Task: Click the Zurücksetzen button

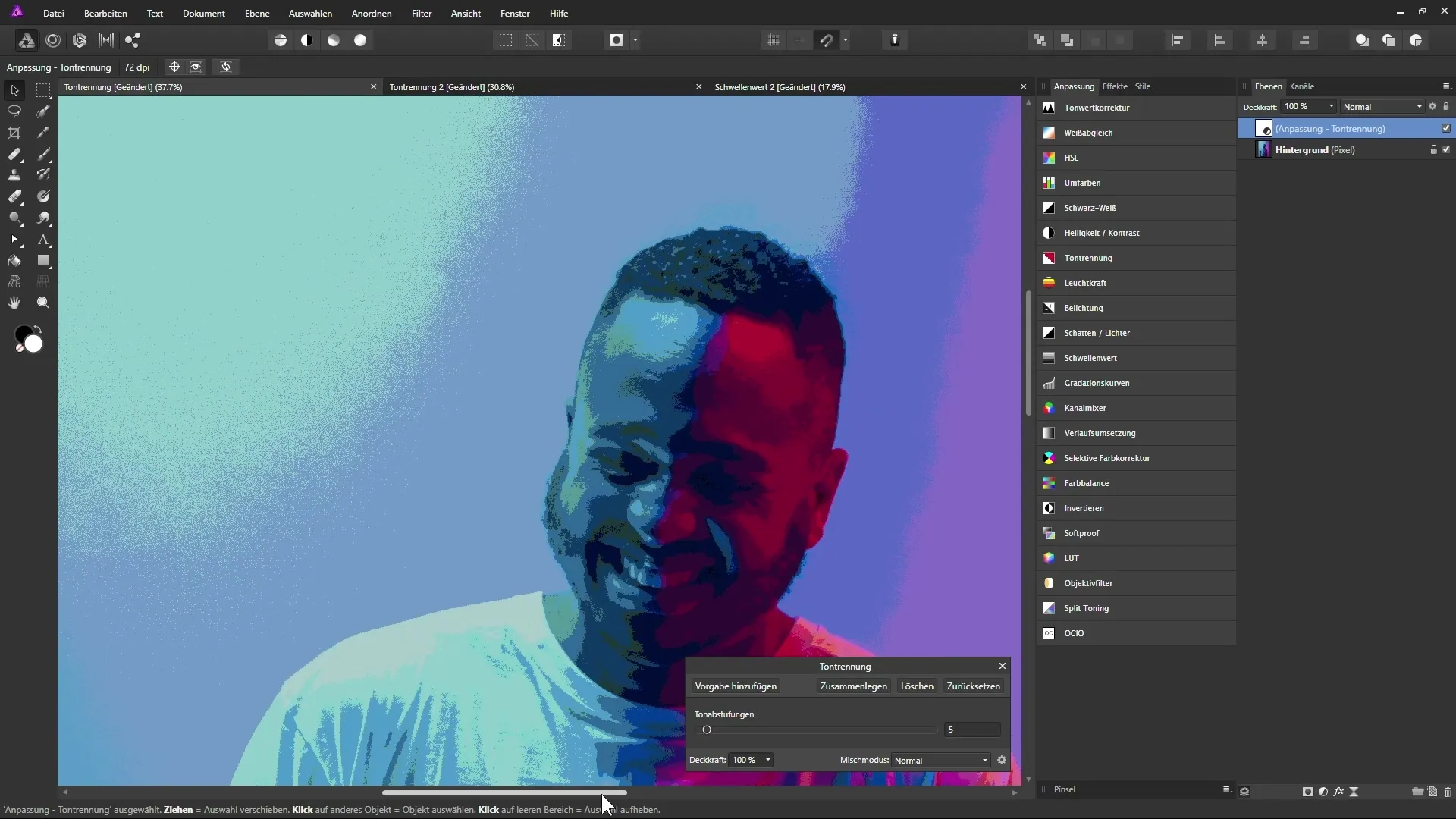Action: (974, 686)
